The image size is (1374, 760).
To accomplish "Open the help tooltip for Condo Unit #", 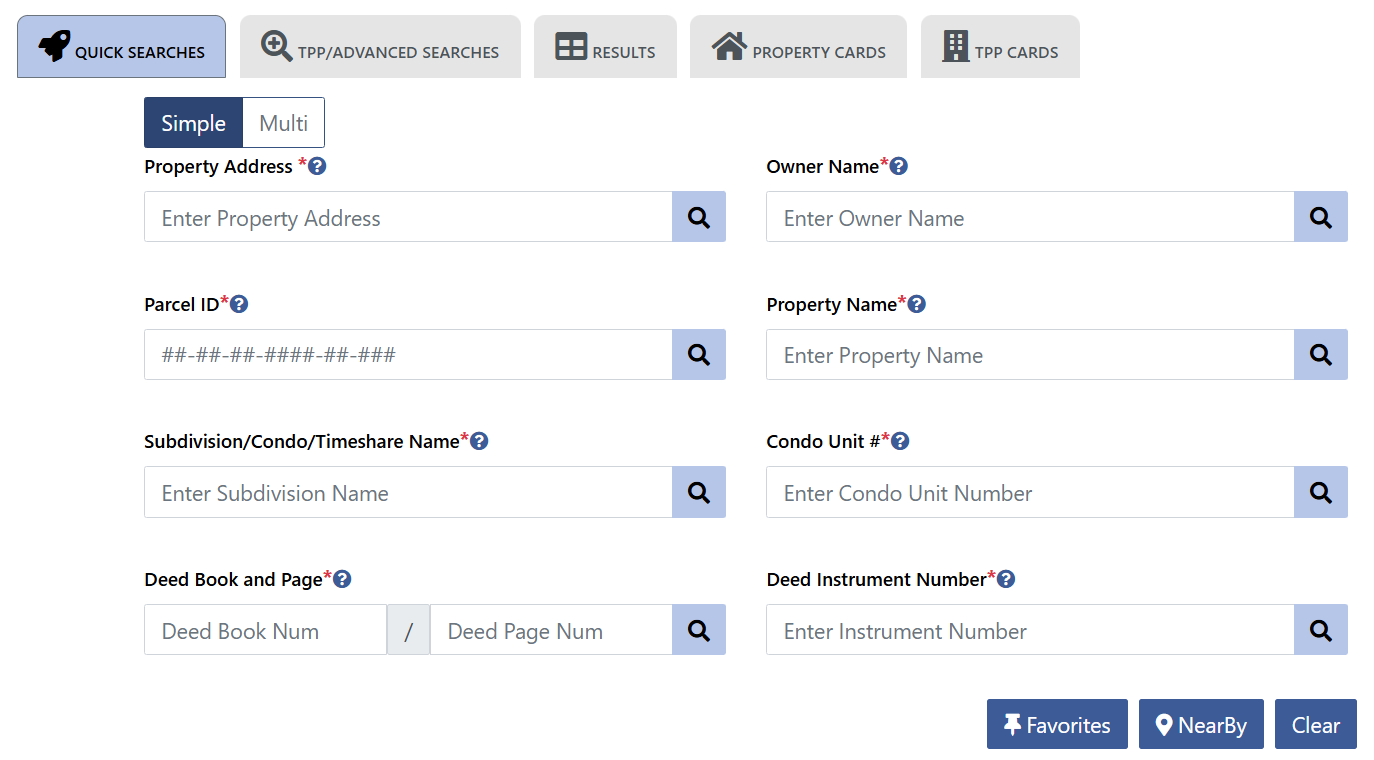I will tap(900, 441).
